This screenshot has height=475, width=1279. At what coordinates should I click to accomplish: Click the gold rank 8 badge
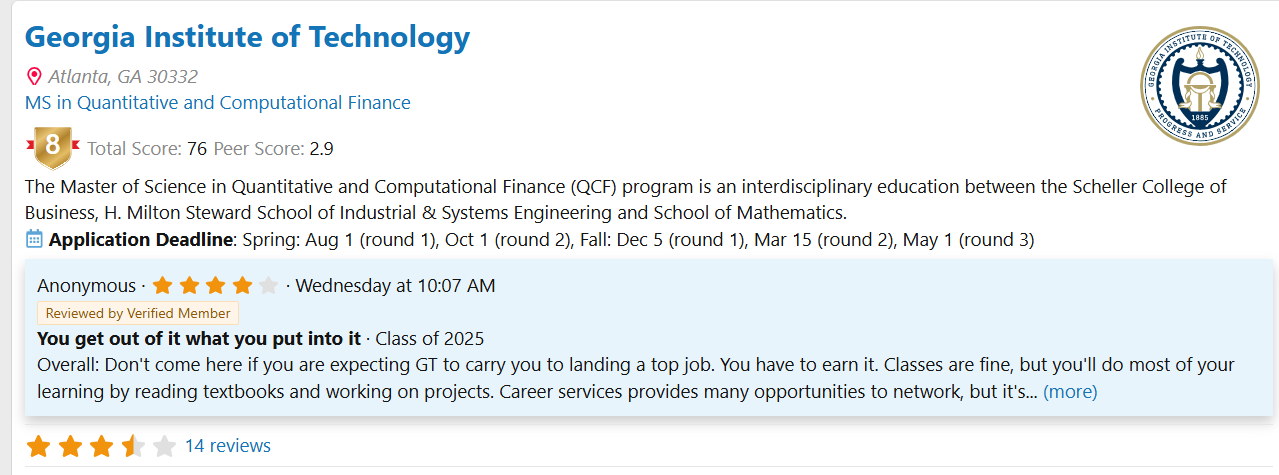(53, 148)
